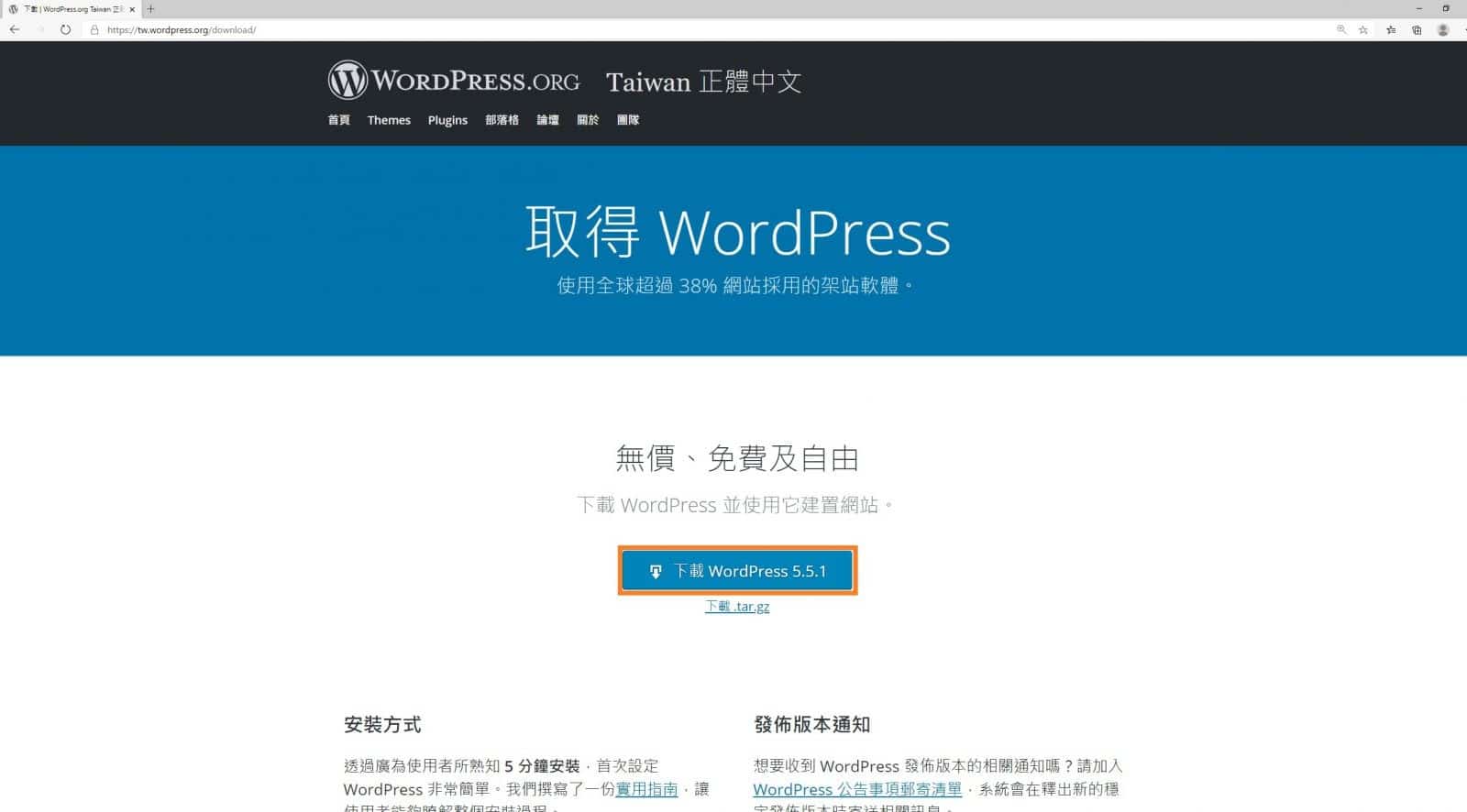The width and height of the screenshot is (1467, 812).
Task: Open a new tab with the plus button
Action: 151,9
